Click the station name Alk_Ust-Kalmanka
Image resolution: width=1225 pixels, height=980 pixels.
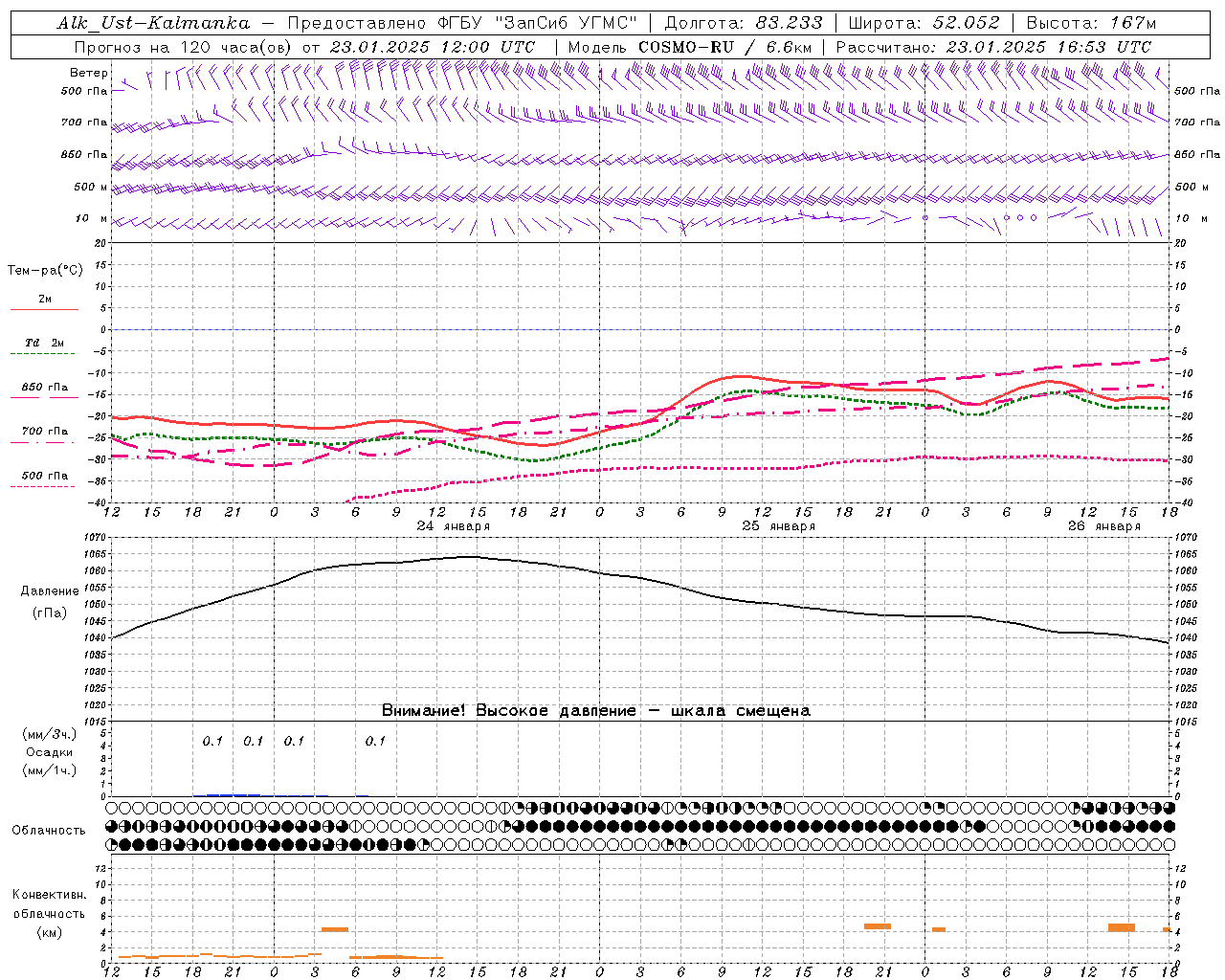153,23
